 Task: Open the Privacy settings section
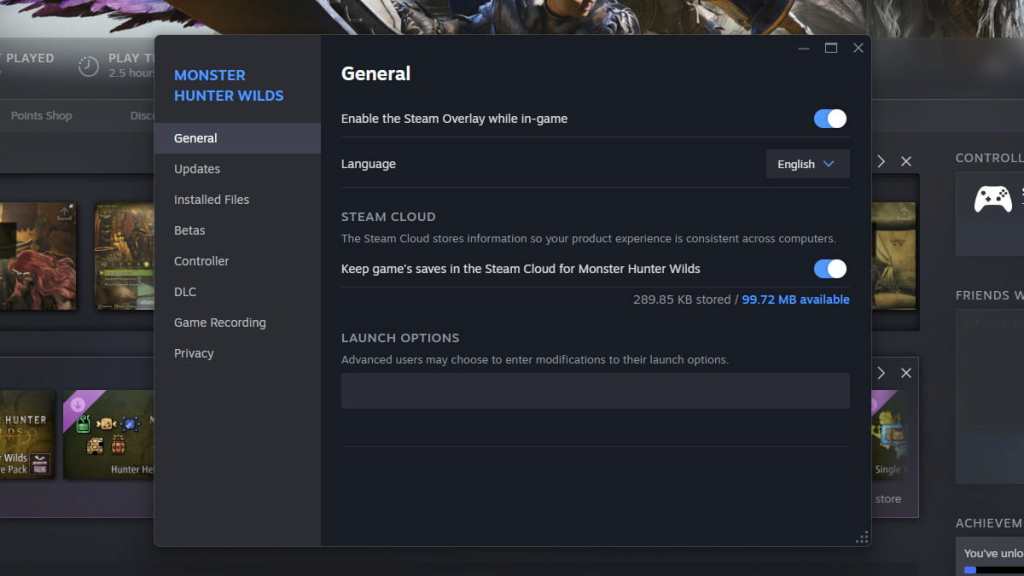click(x=193, y=353)
